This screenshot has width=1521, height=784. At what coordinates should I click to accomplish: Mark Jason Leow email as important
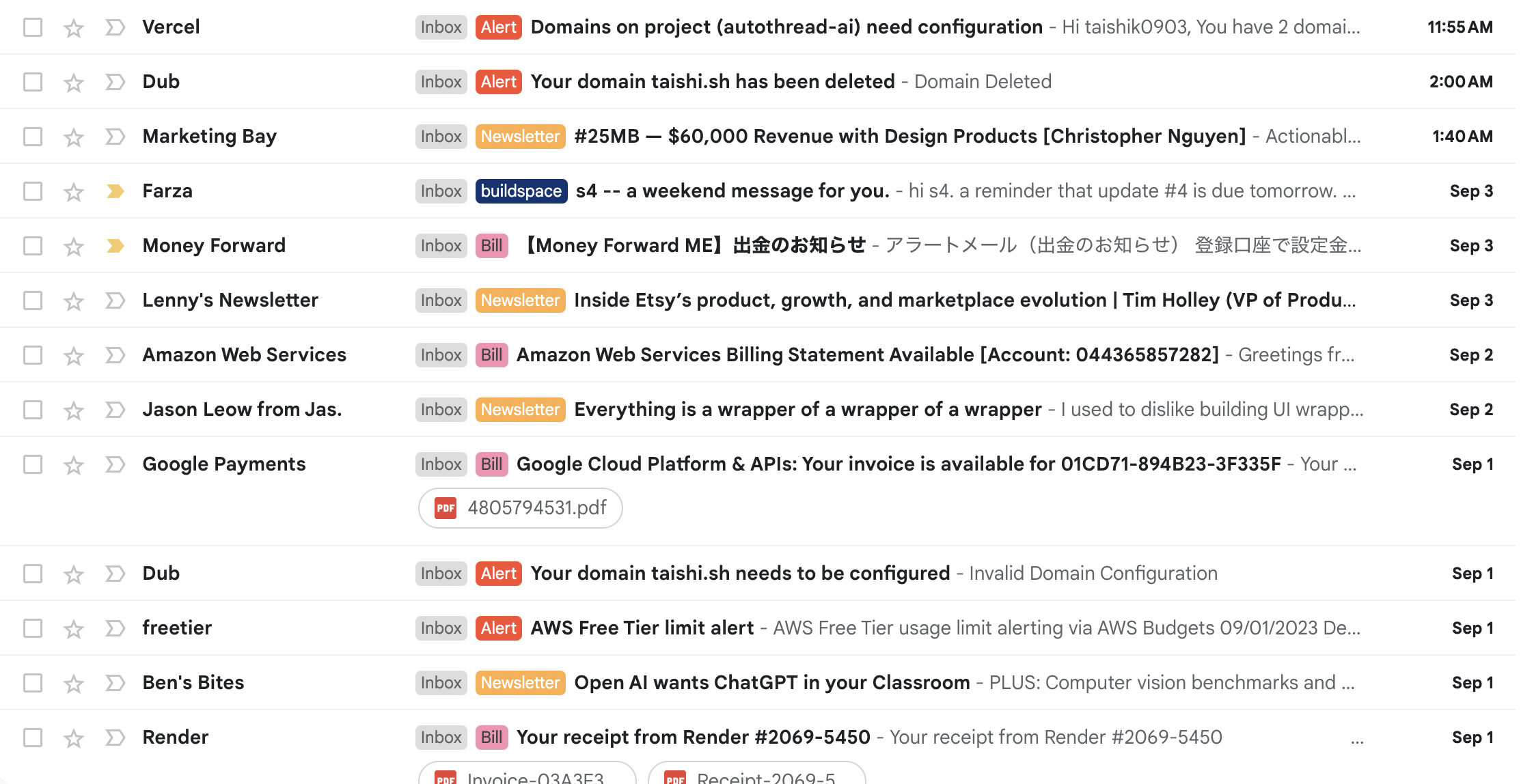[115, 410]
